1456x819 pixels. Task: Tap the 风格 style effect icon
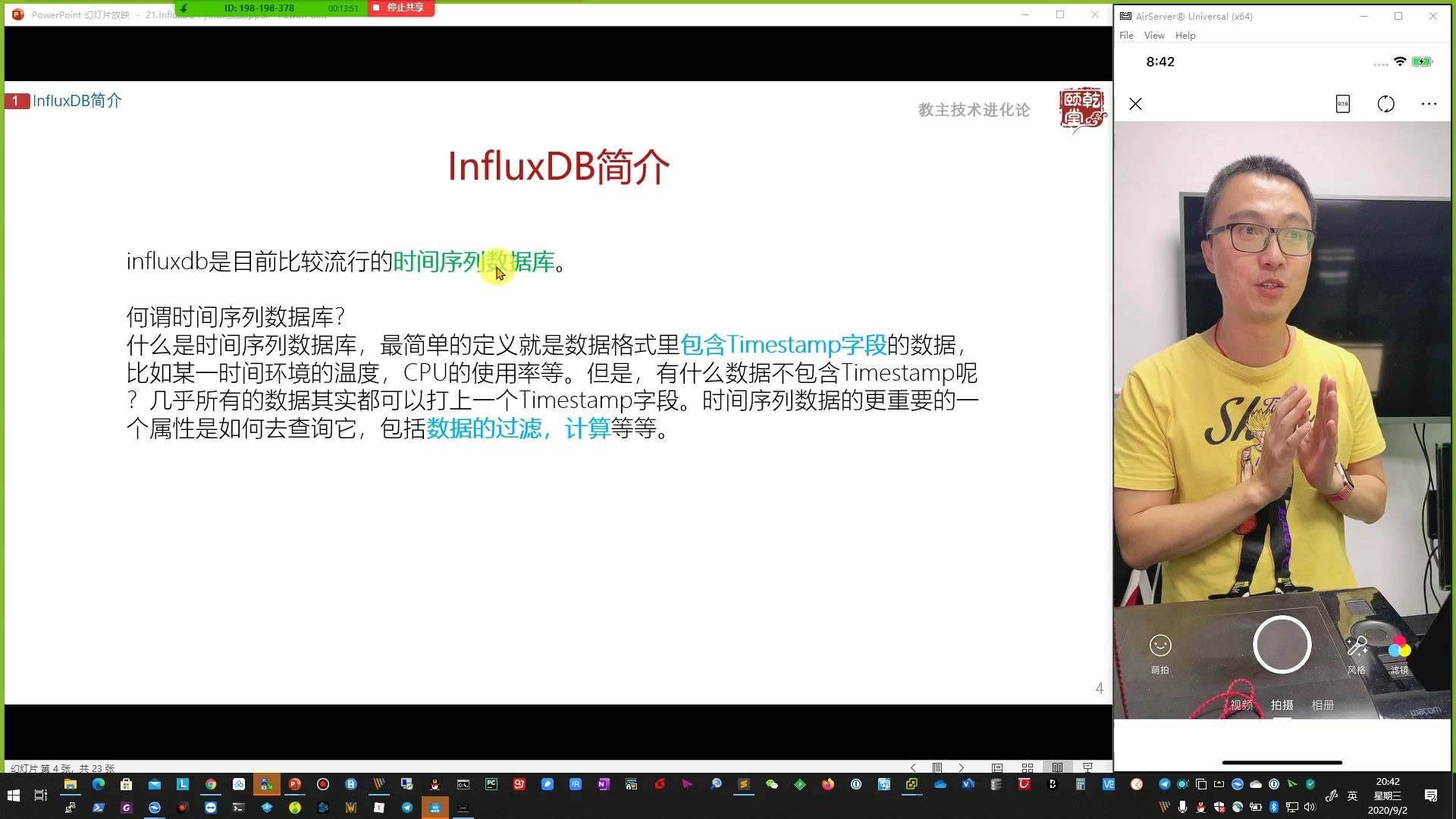(x=1357, y=646)
